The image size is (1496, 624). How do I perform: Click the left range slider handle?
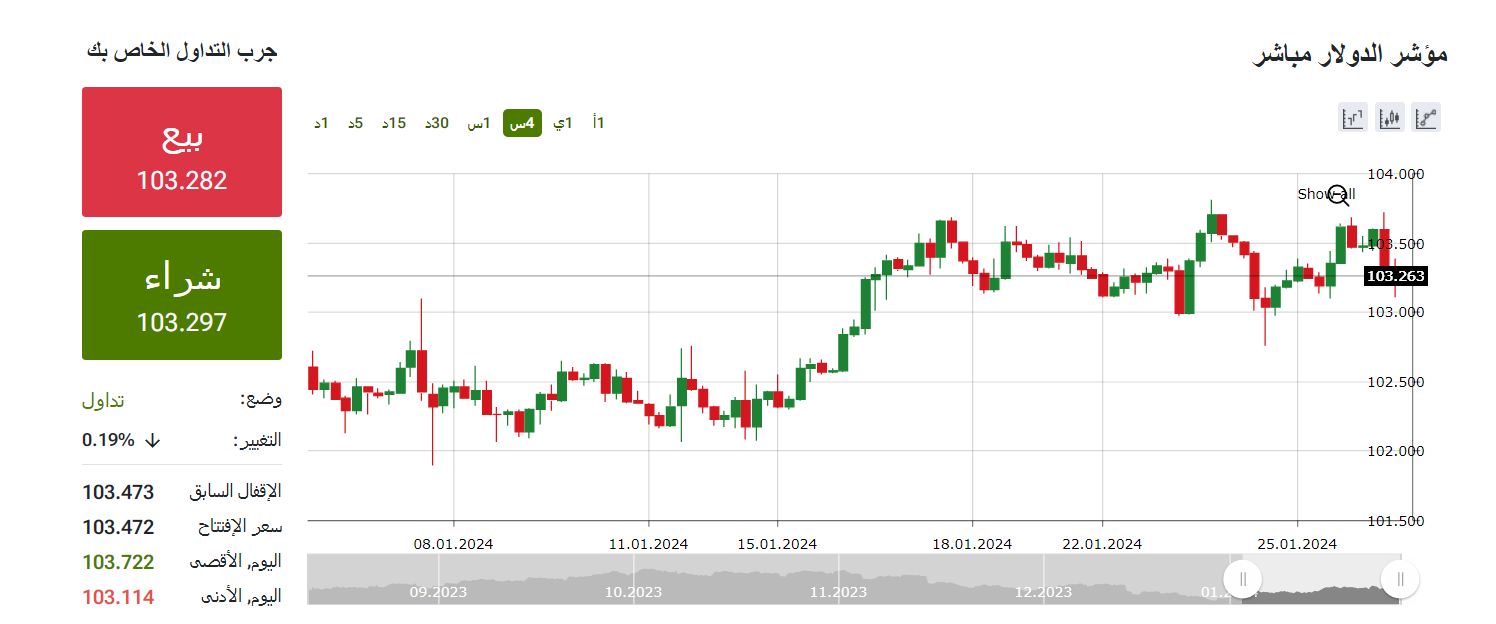coord(1243,579)
